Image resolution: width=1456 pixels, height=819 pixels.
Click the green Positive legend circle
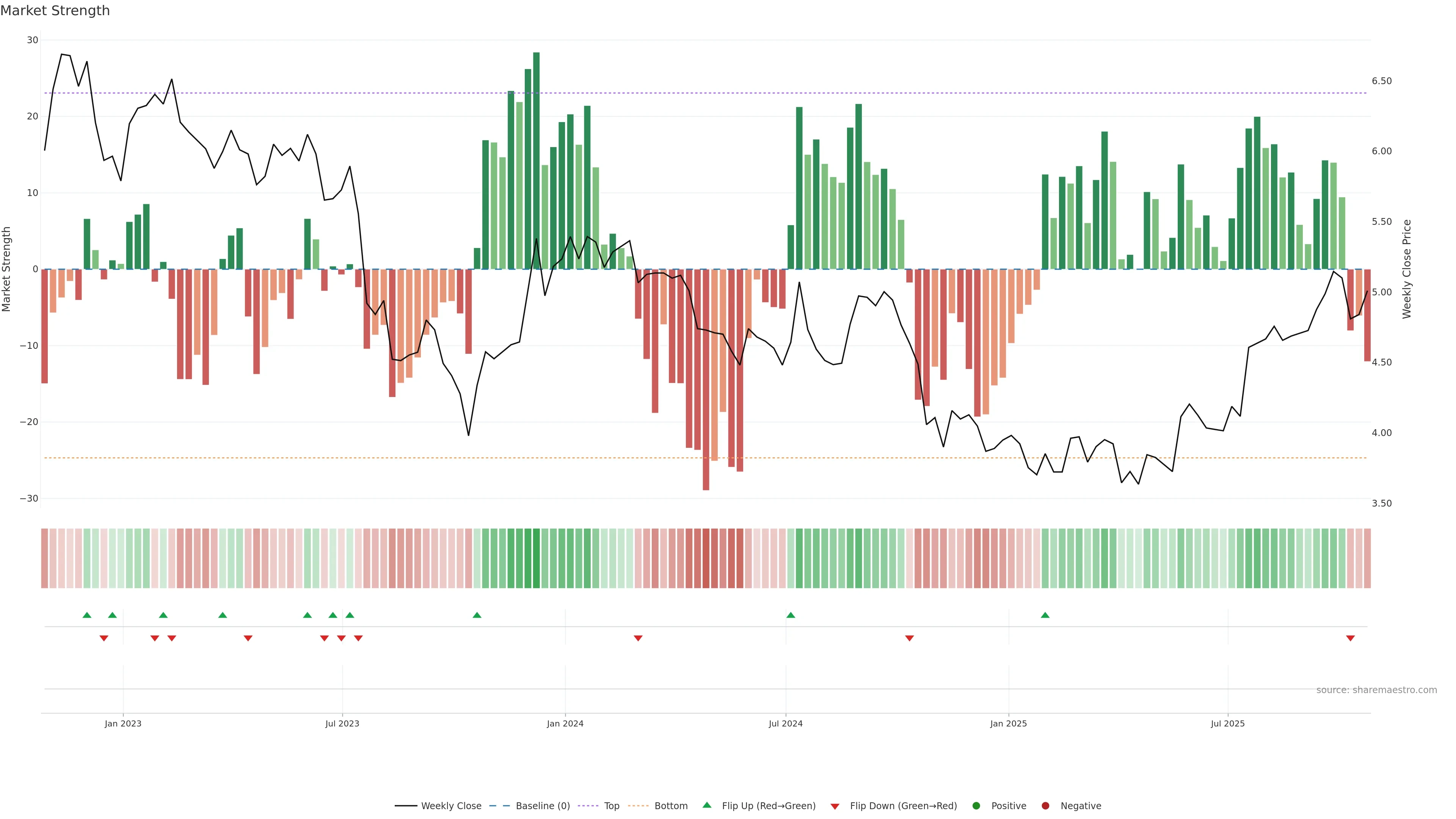[976, 806]
